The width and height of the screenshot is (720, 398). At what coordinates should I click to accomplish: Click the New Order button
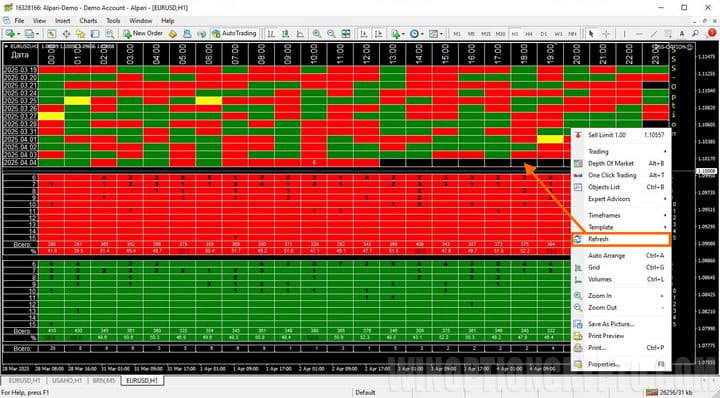(143, 34)
